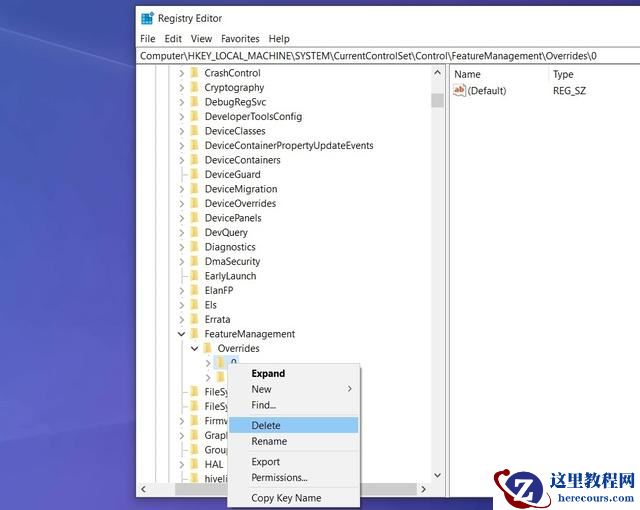Click the DeviceOverrides folder icon
This screenshot has height=510, width=640.
click(x=195, y=203)
